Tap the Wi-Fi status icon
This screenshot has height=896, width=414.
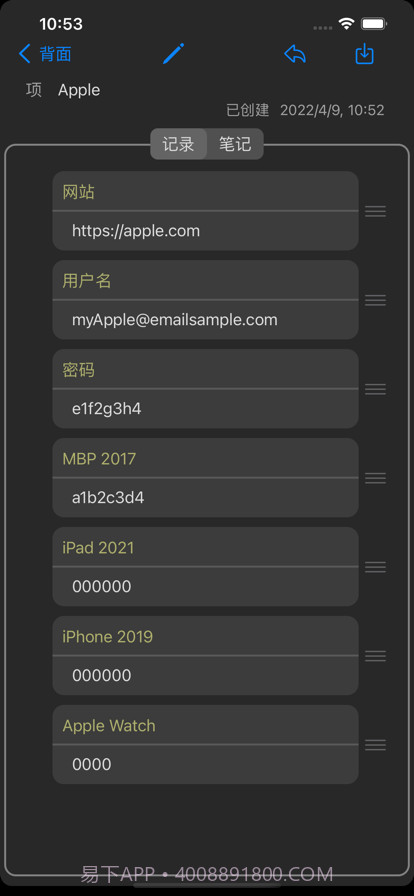tap(346, 23)
